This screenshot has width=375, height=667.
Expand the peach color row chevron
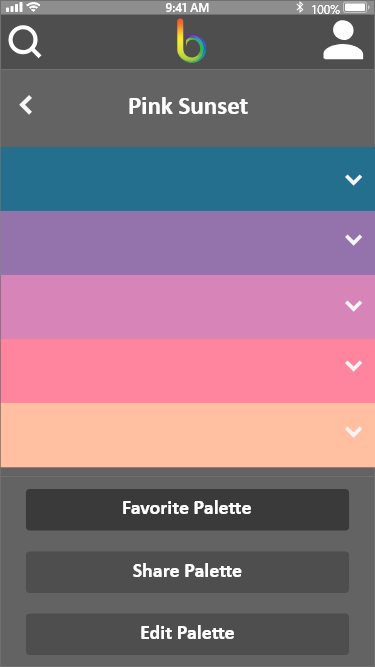[353, 431]
